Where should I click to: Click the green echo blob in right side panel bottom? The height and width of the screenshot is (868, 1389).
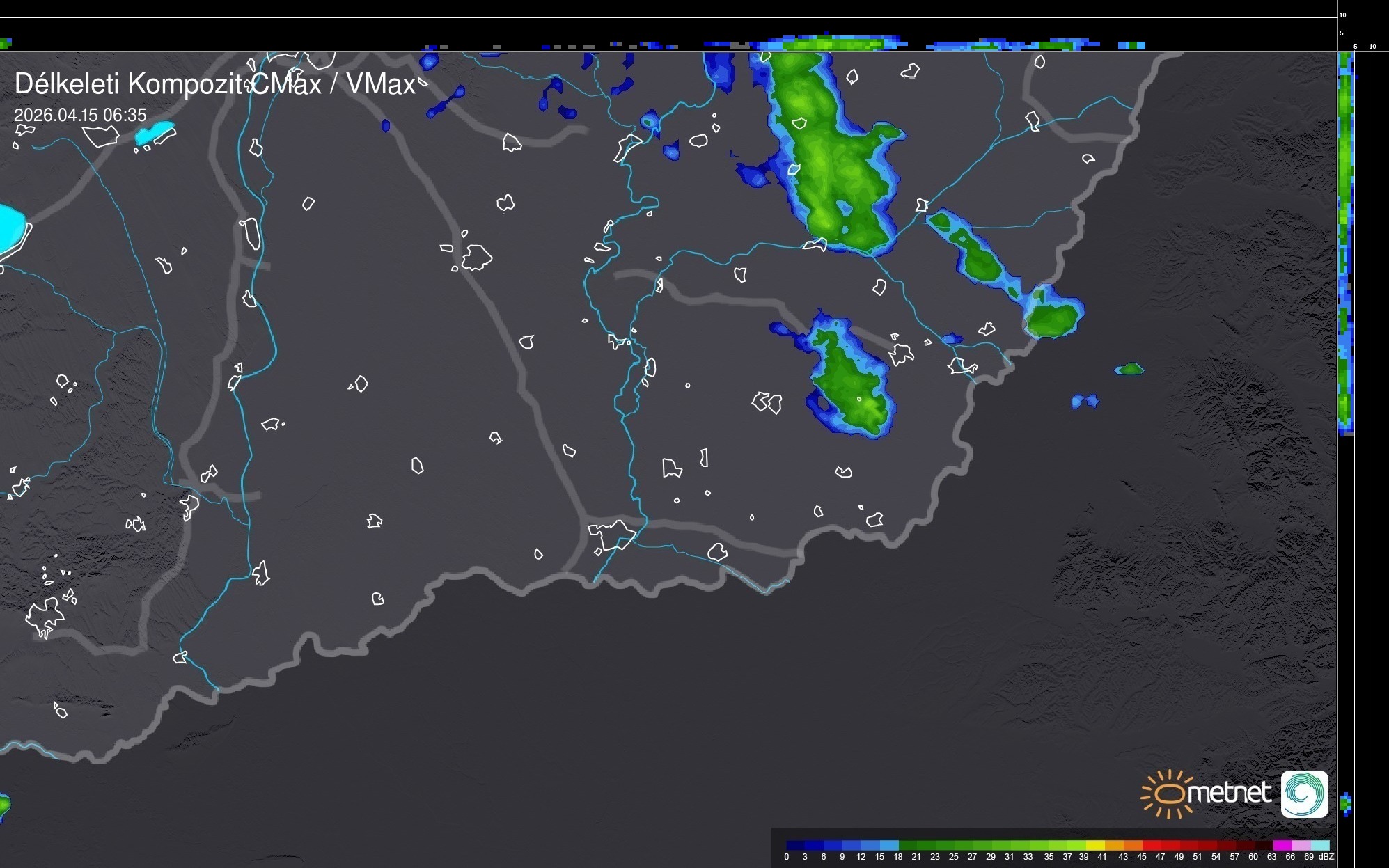point(1345,804)
